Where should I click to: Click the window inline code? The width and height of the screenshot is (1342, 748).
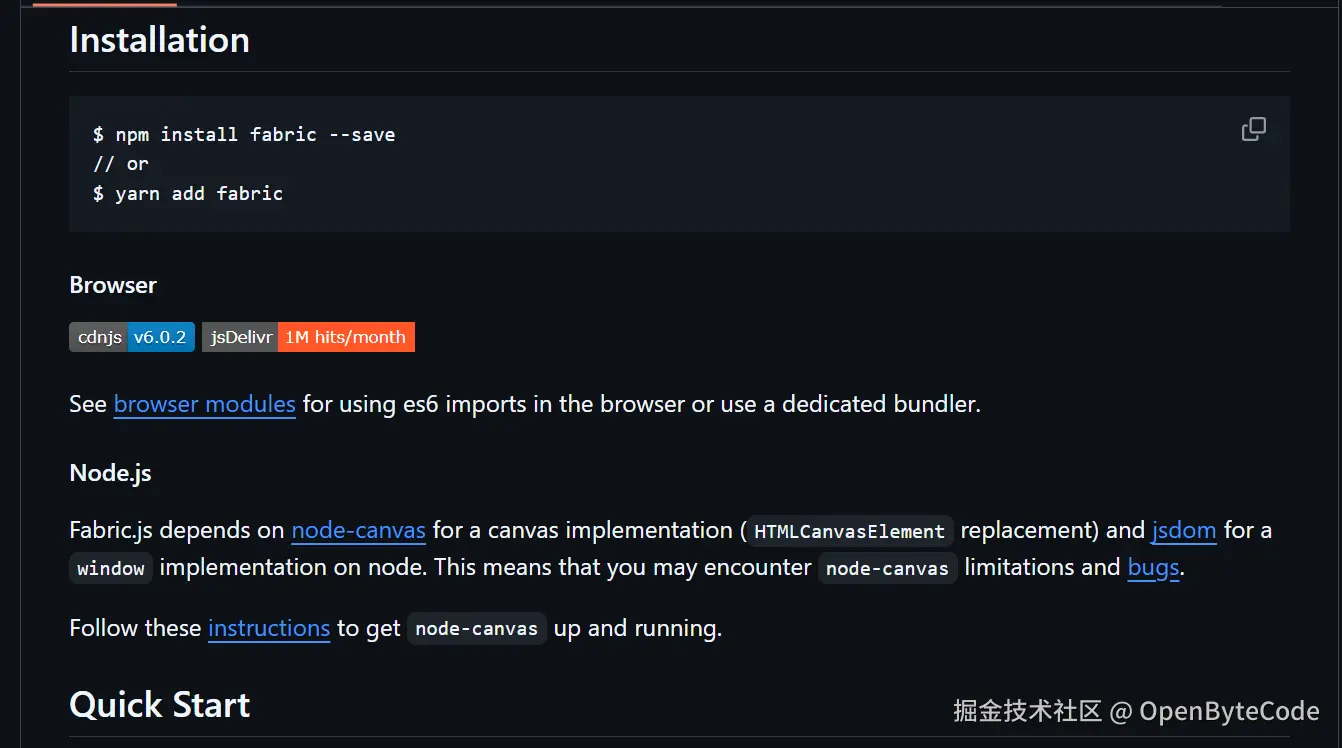(x=111, y=568)
